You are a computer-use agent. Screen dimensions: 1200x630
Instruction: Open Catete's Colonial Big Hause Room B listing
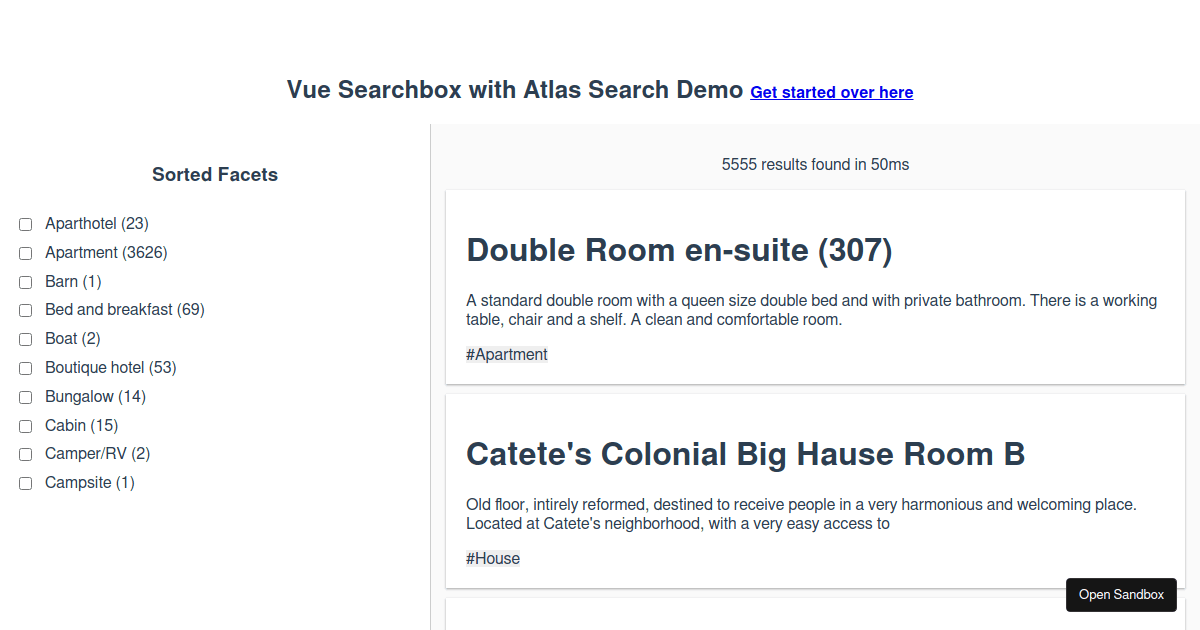tap(745, 454)
